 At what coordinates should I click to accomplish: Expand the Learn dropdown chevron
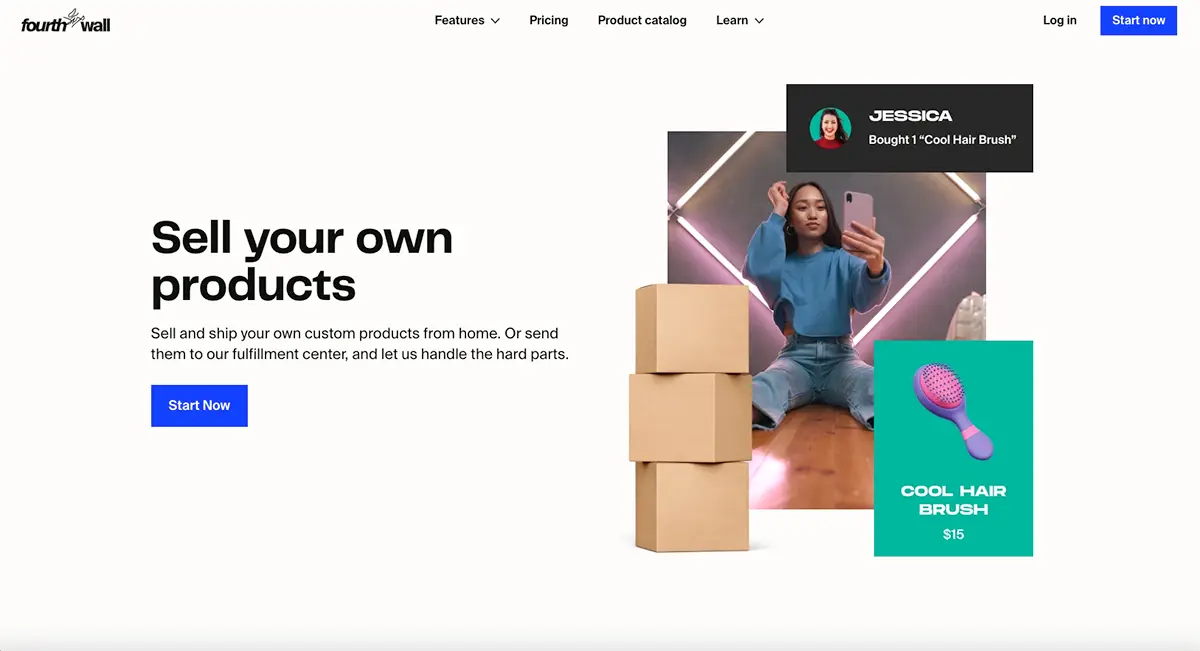759,21
